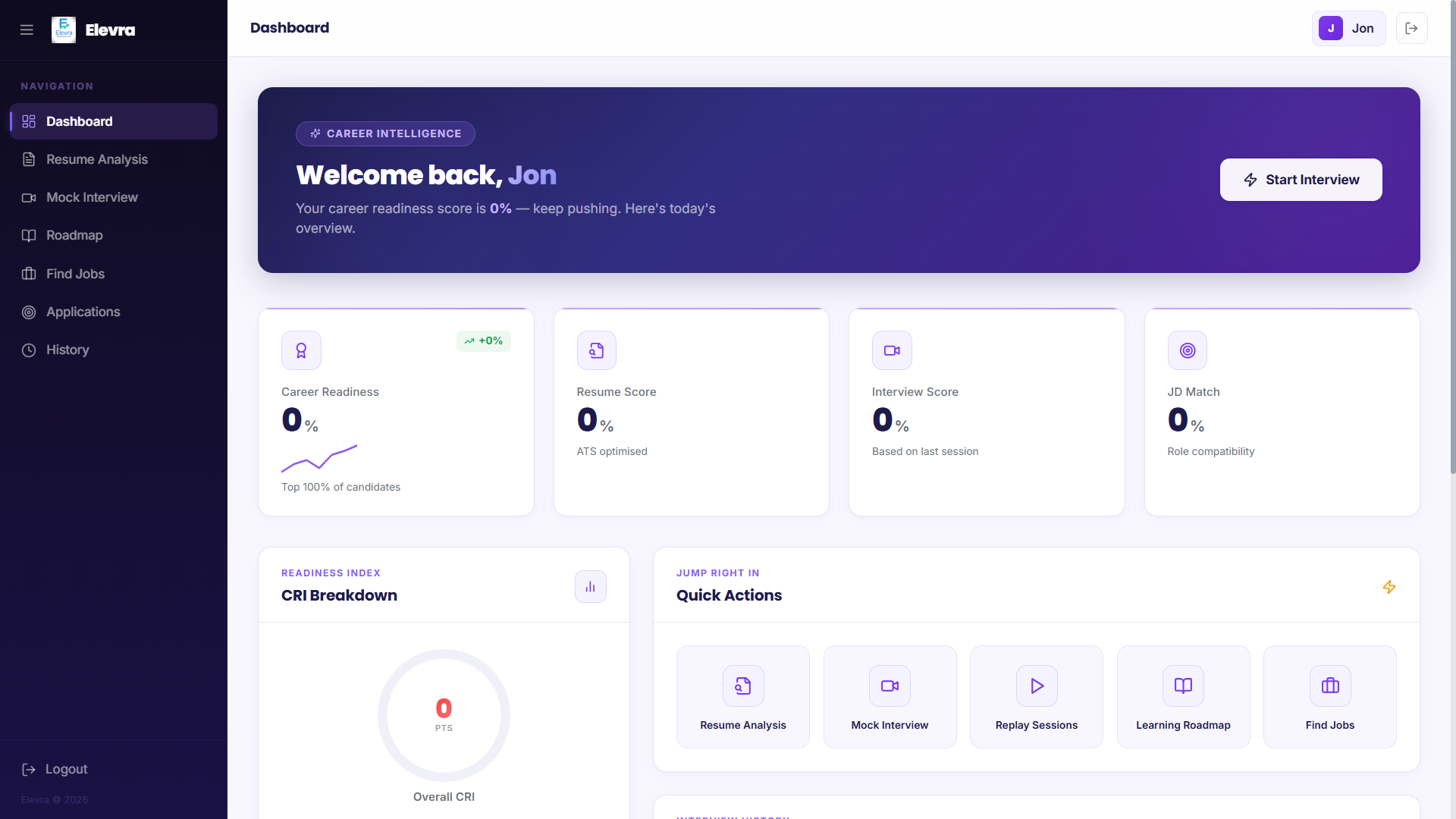This screenshot has width=1456, height=819.
Task: Click the Career Readiness award icon
Action: click(x=301, y=350)
